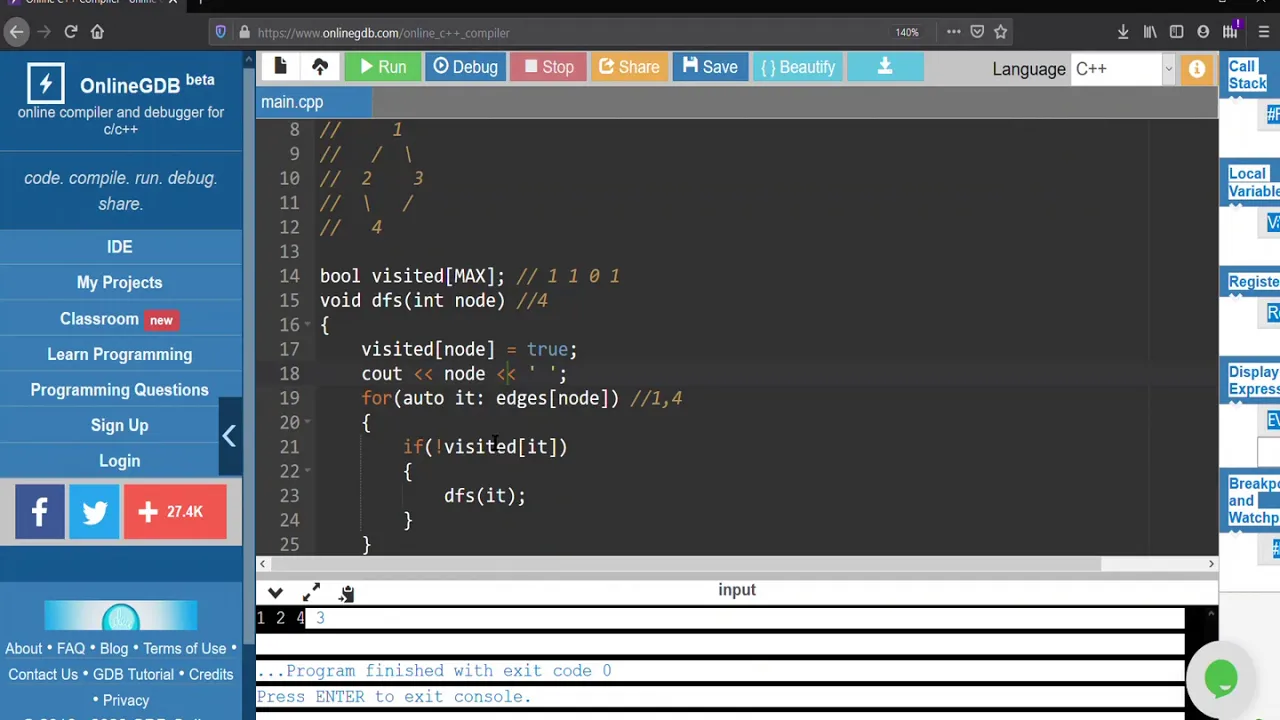Open page actions three-dots menu
1280x720 pixels.
coord(952,32)
